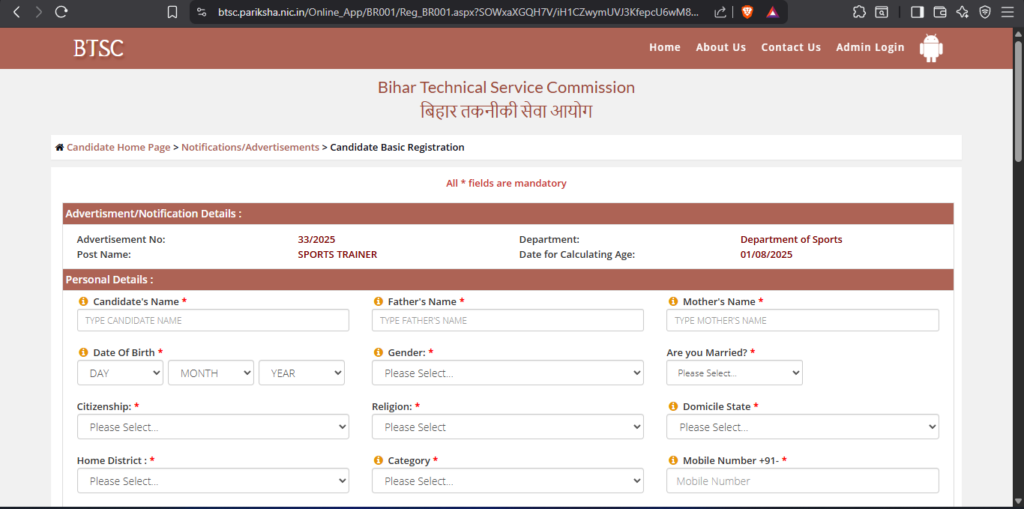Viewport: 1024px width, 509px height.
Task: Click info icon beside Mobile Number label
Action: (x=672, y=461)
